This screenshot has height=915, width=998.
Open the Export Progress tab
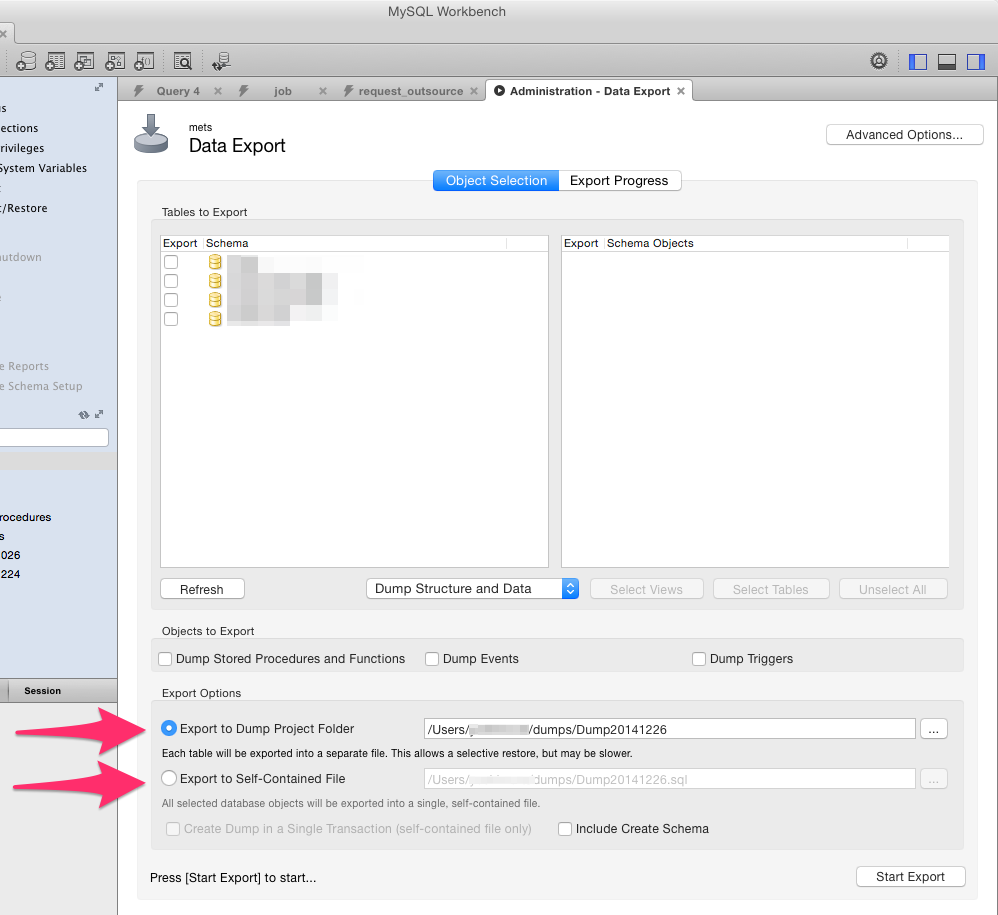(x=619, y=180)
